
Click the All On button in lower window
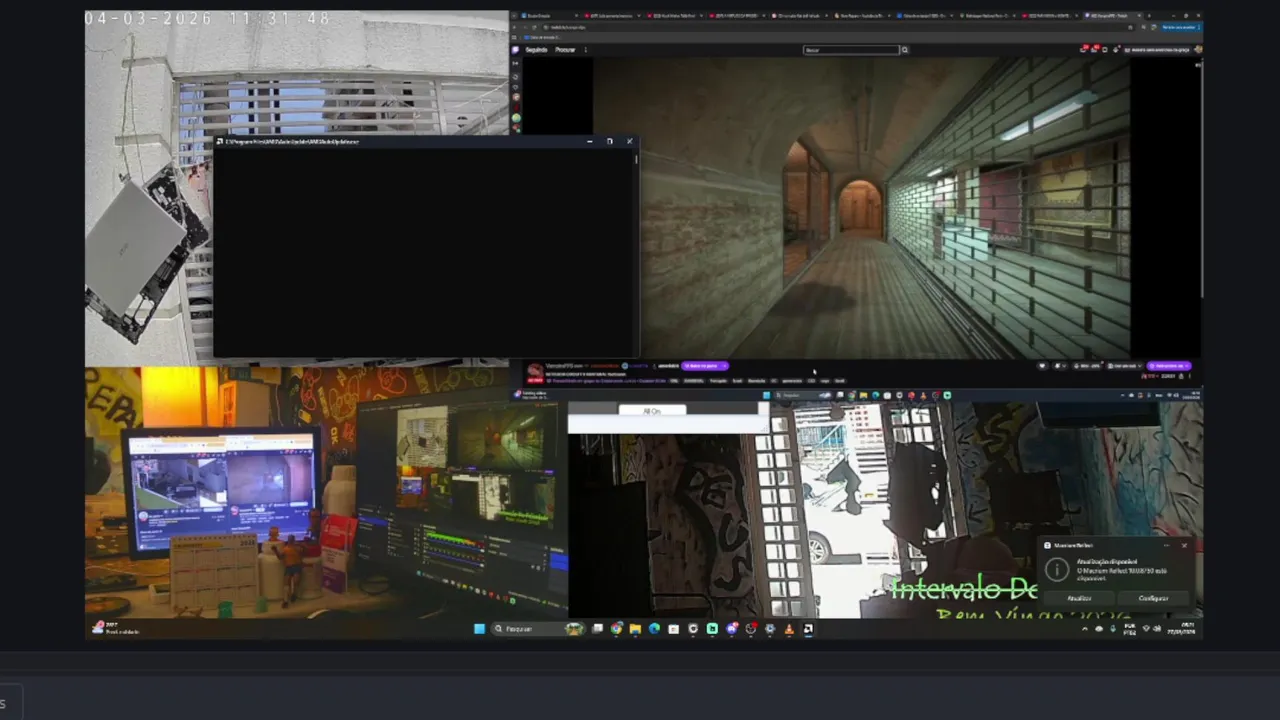(x=651, y=411)
